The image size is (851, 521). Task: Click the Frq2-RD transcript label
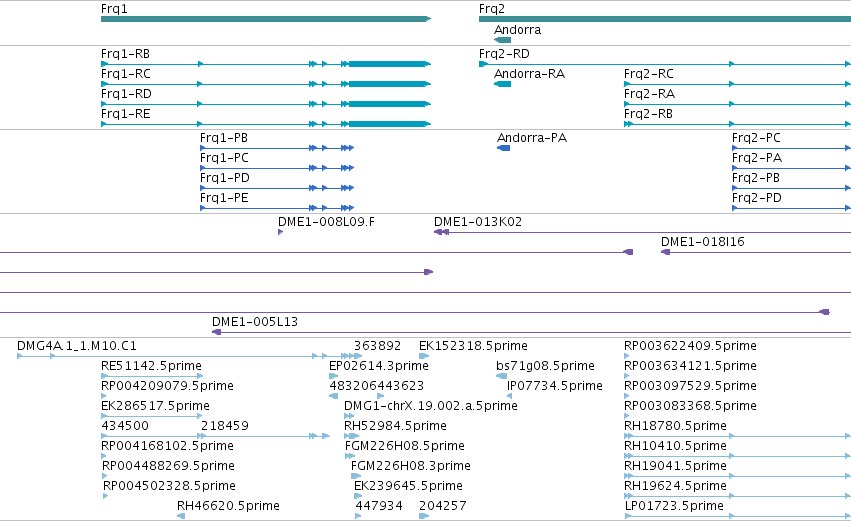coord(504,54)
